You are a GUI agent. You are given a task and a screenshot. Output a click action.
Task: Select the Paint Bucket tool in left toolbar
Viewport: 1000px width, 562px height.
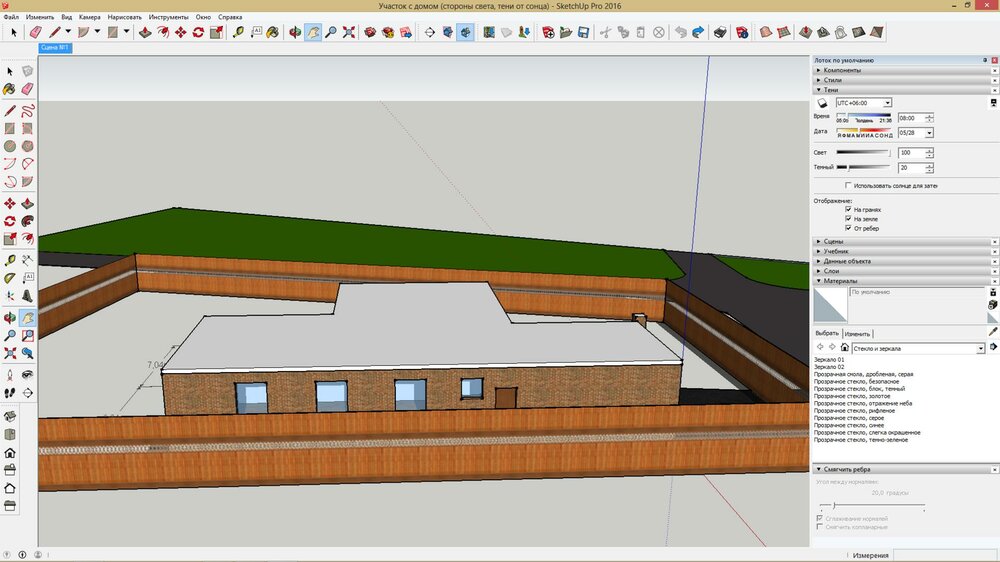coord(10,89)
